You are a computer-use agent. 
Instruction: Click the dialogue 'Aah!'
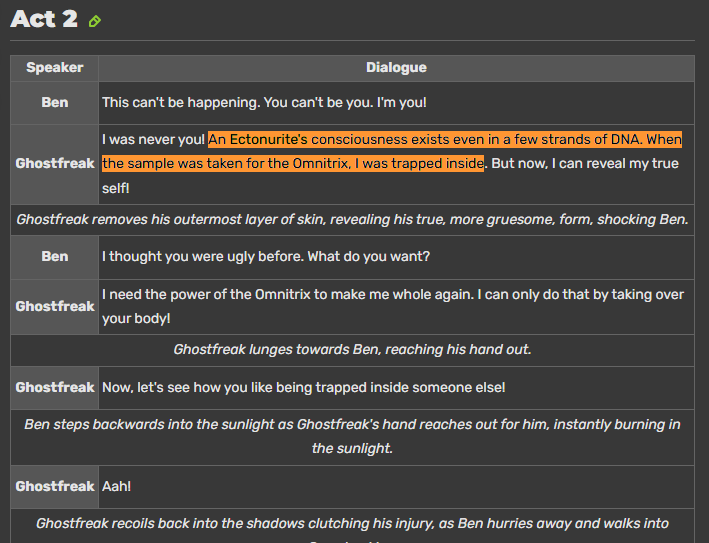(116, 486)
